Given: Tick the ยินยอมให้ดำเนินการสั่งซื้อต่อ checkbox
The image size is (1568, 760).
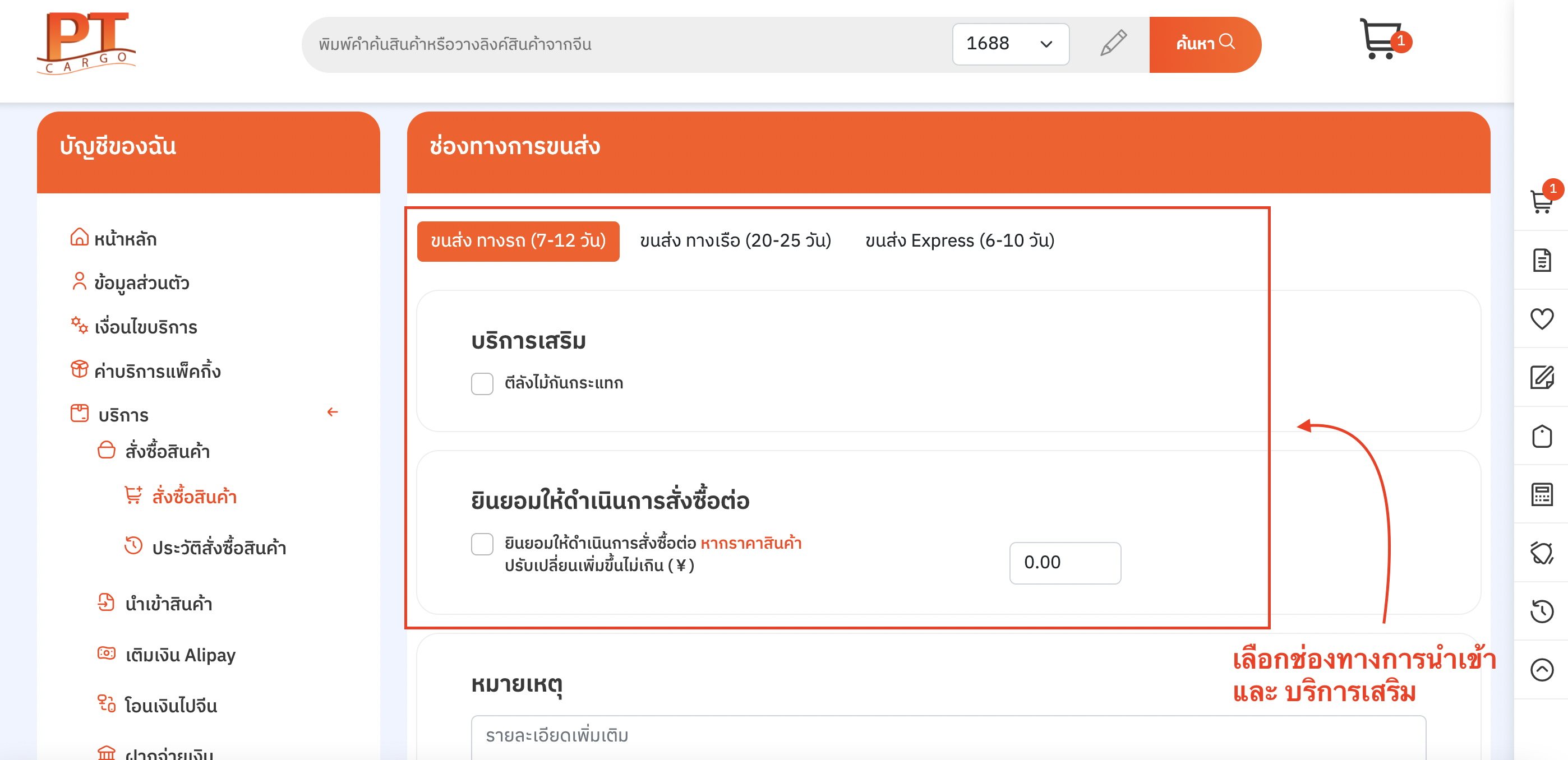Looking at the screenshot, I should tap(482, 544).
